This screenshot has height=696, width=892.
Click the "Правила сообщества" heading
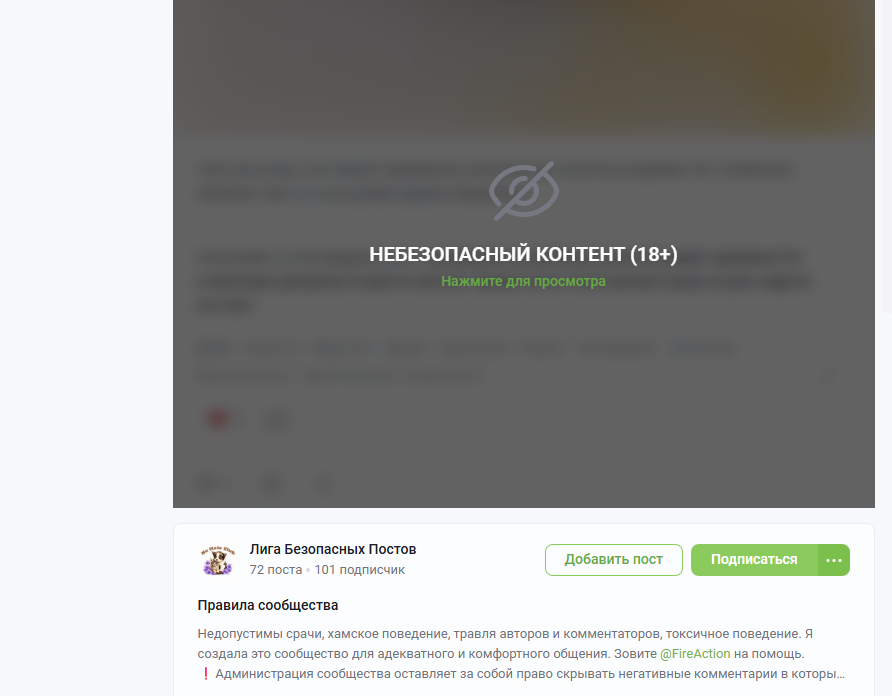(267, 605)
